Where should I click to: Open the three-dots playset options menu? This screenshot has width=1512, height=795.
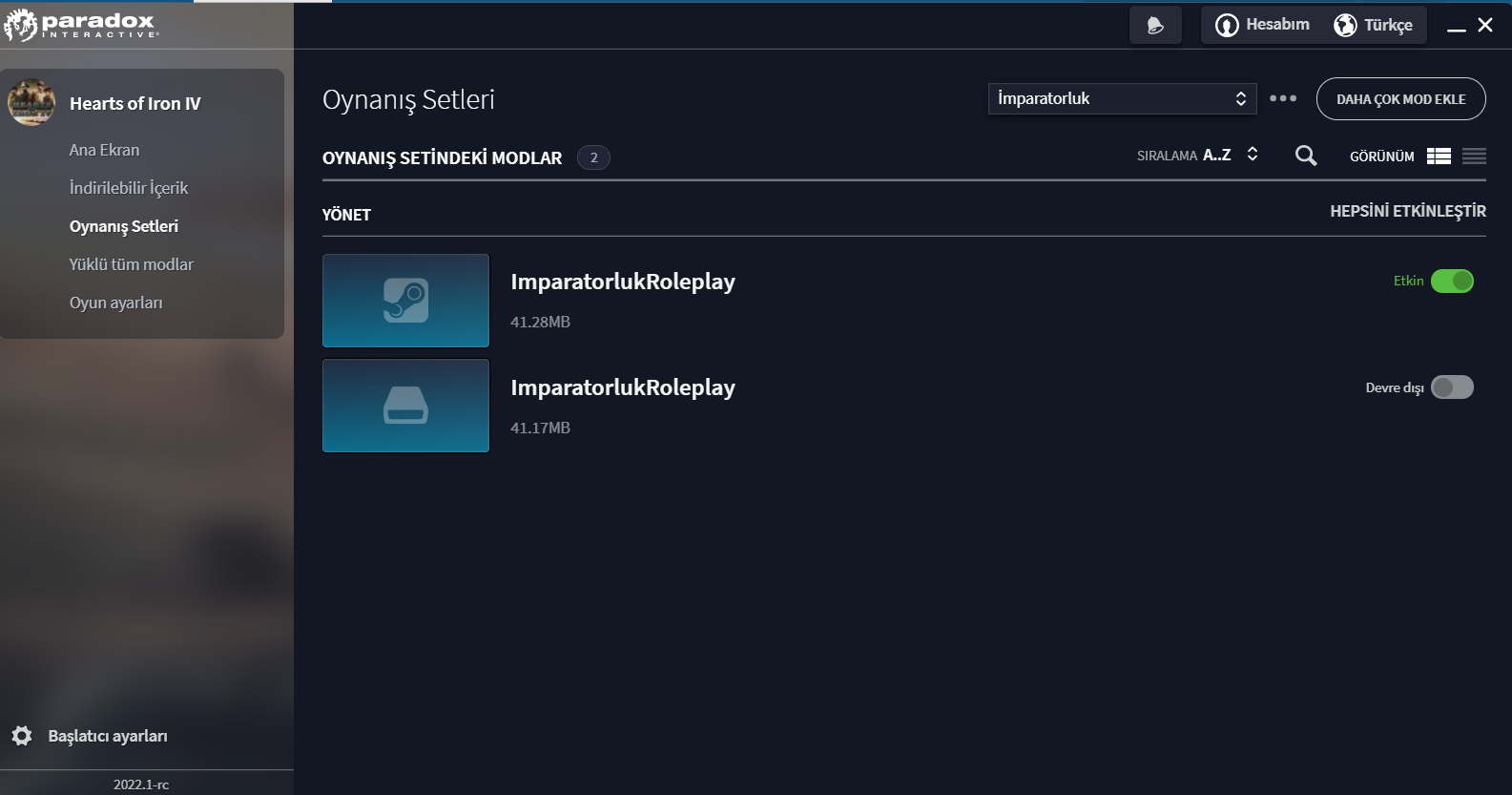pyautogui.click(x=1283, y=98)
